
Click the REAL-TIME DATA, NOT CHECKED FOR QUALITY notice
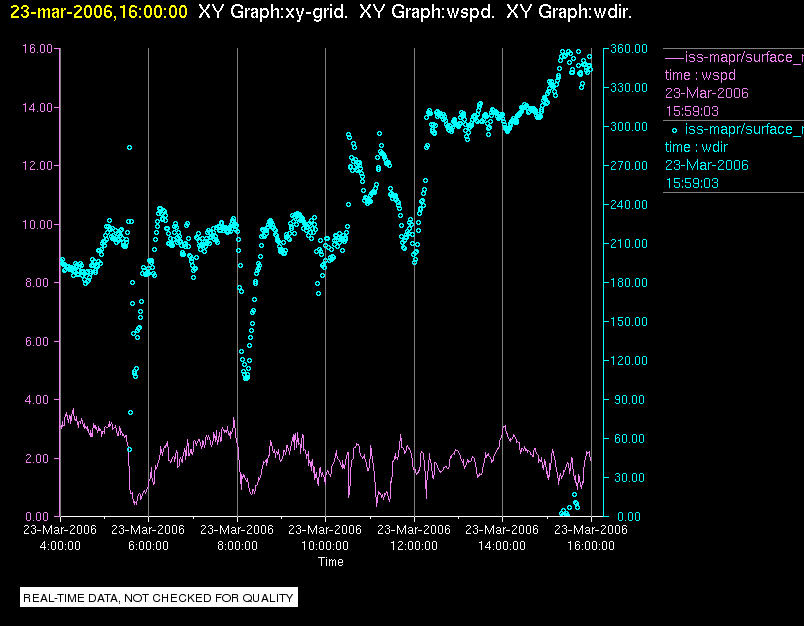[158, 598]
